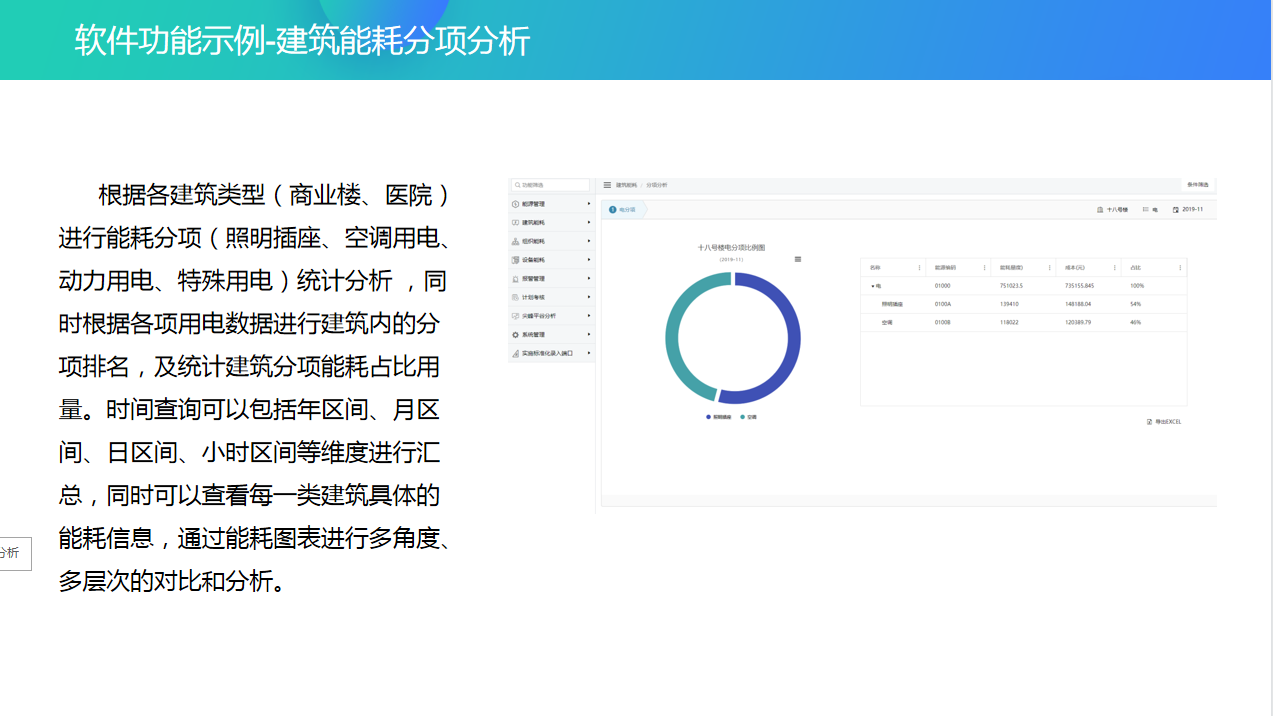Screen dimensions: 1273x716
Task: Toggle the 空调 legend item below chart
Action: [x=749, y=417]
